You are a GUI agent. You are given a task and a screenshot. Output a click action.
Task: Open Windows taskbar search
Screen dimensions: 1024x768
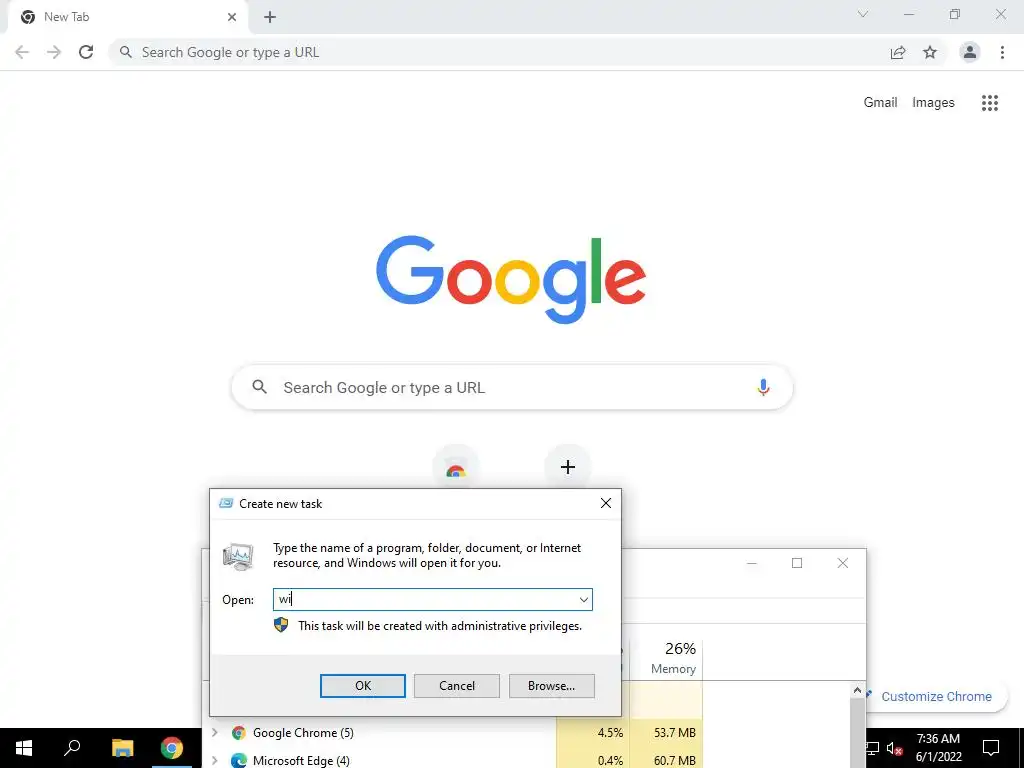(72, 748)
